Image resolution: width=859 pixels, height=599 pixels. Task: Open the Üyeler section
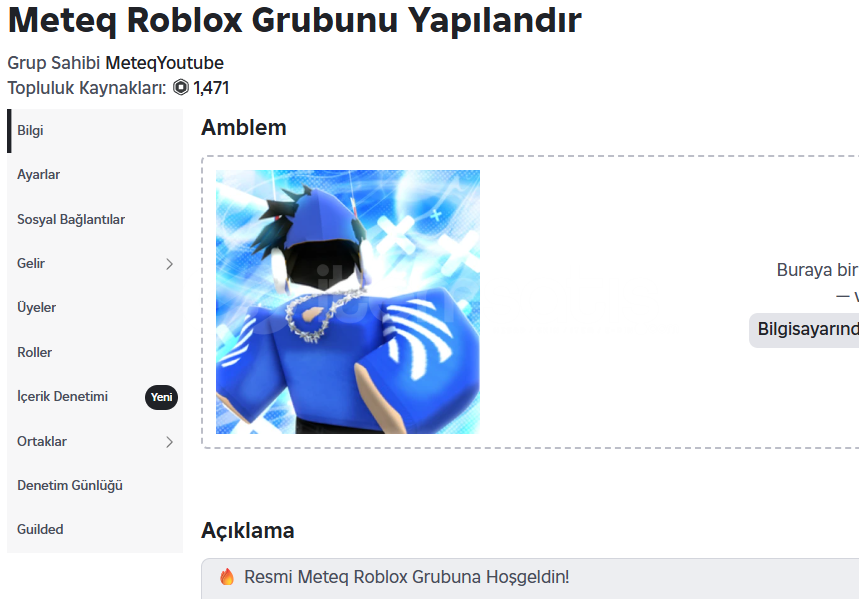point(95,308)
